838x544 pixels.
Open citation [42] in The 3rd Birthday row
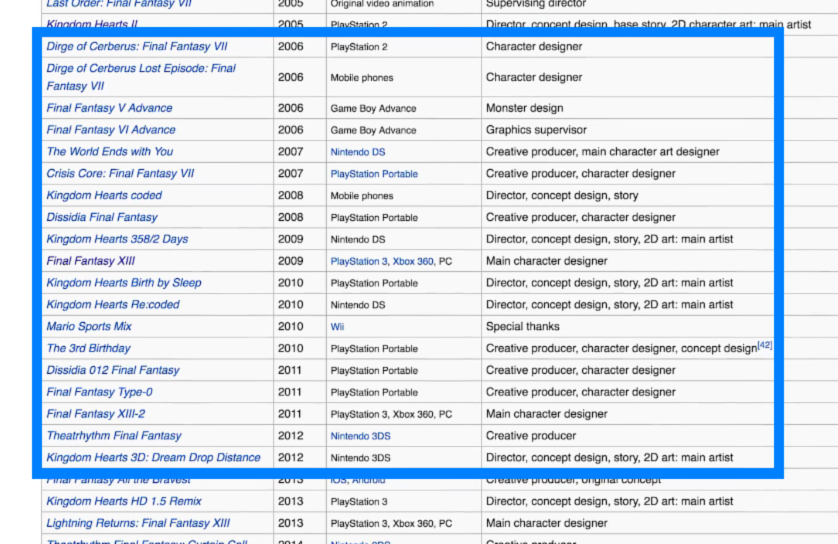[765, 345]
